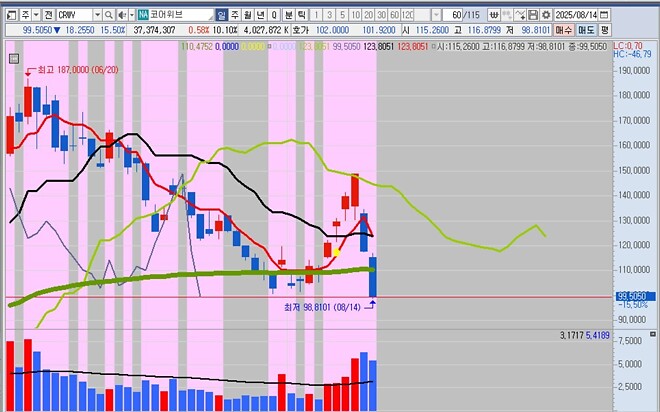Select the 1 interval button
The image size is (660, 412).
pyautogui.click(x=316, y=15)
